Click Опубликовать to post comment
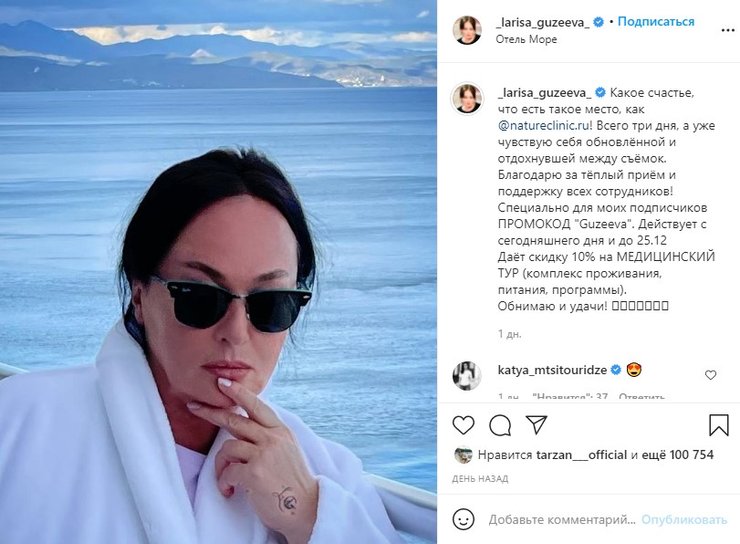This screenshot has width=740, height=544. coord(684,520)
